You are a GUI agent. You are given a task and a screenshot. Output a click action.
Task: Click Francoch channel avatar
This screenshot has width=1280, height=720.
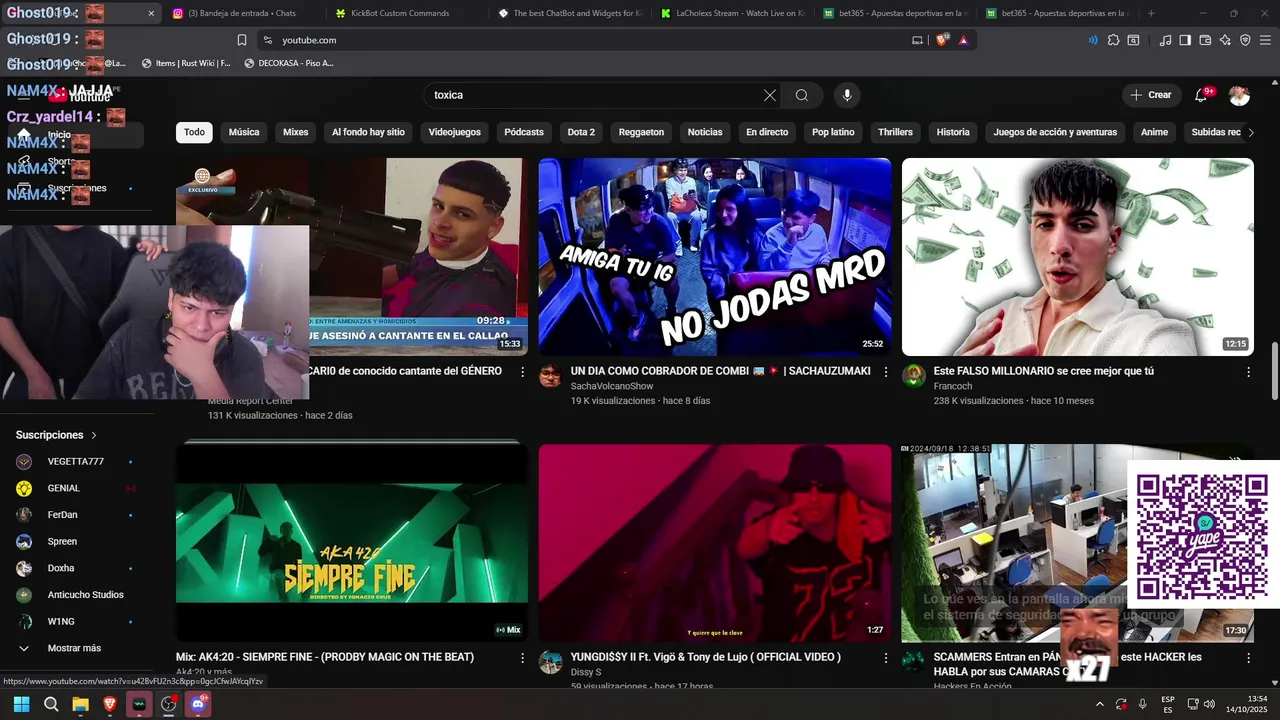[913, 376]
